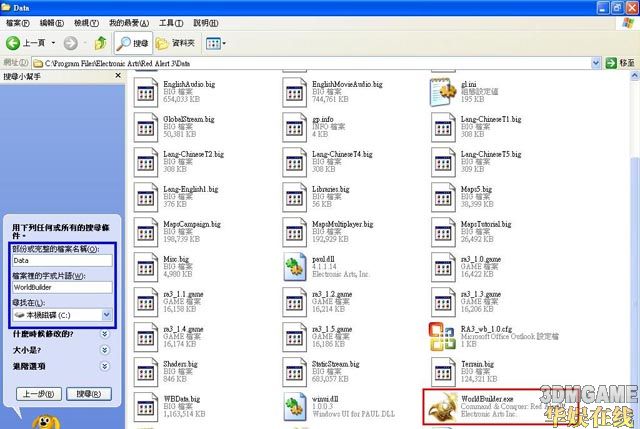The width and height of the screenshot is (640, 429).
Task: Open the 說明(H) menu
Action: tap(206, 23)
